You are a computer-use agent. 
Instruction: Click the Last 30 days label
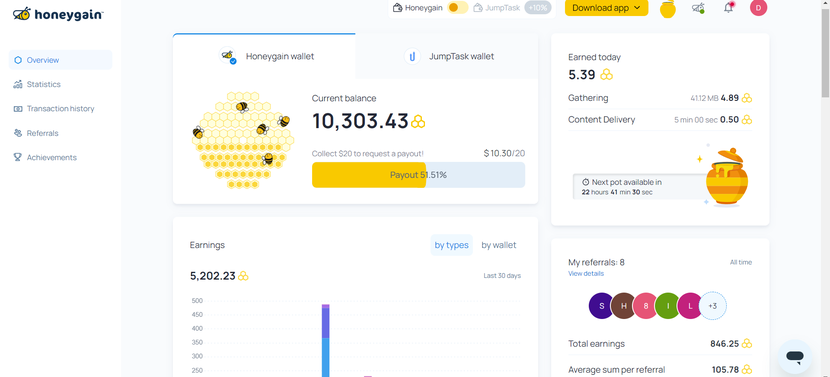502,276
